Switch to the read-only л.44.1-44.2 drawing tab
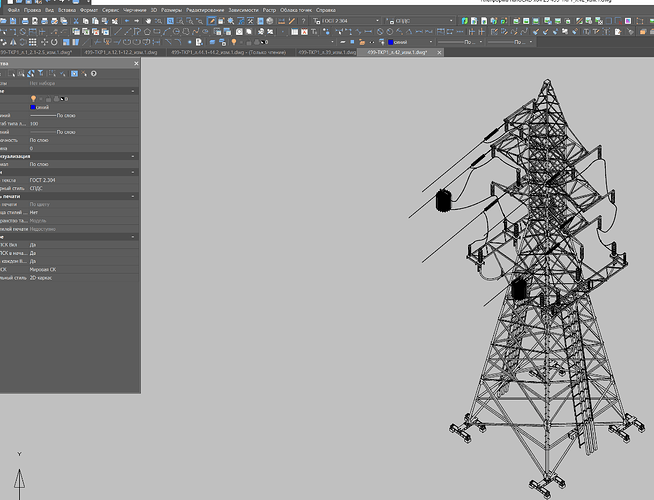 tap(229, 52)
